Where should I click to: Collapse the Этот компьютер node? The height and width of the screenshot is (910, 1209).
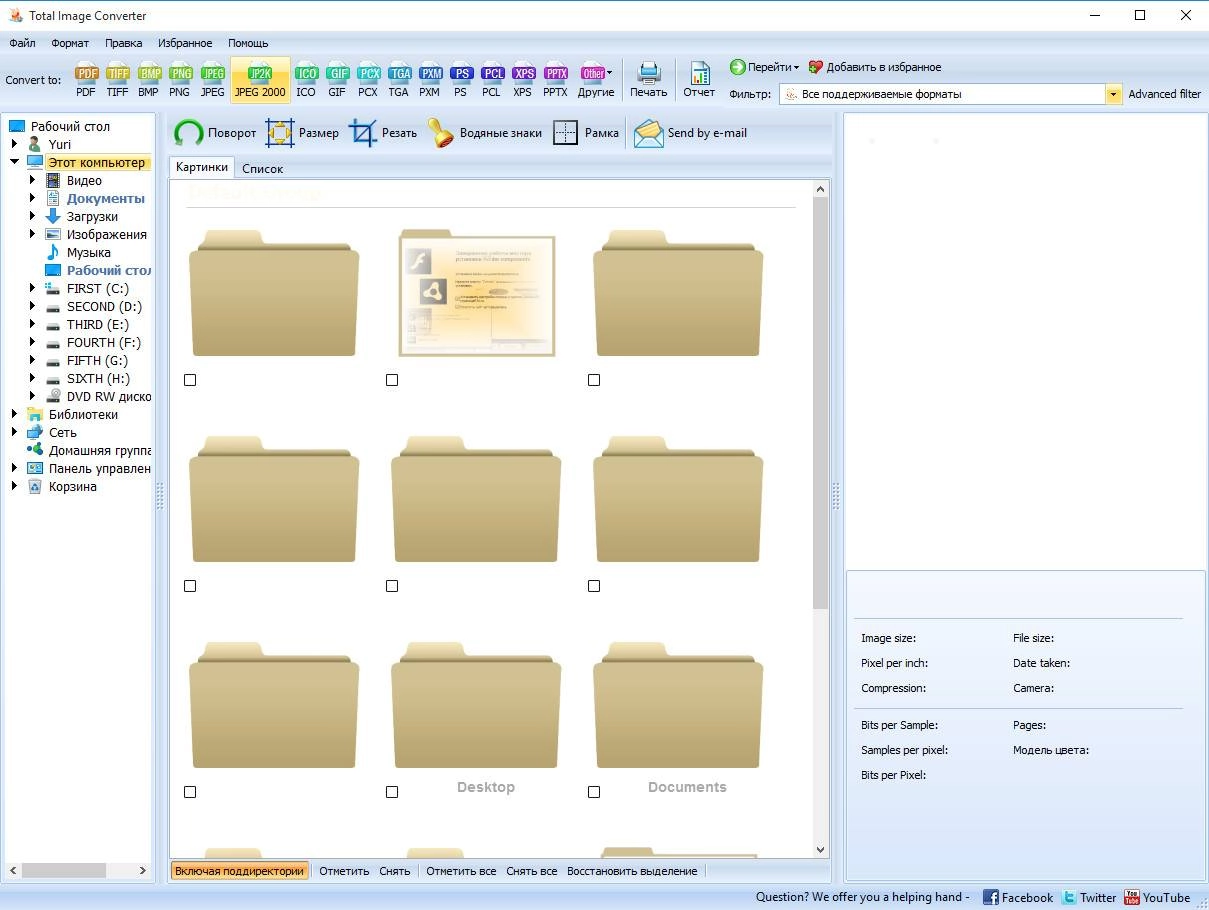tap(15, 162)
